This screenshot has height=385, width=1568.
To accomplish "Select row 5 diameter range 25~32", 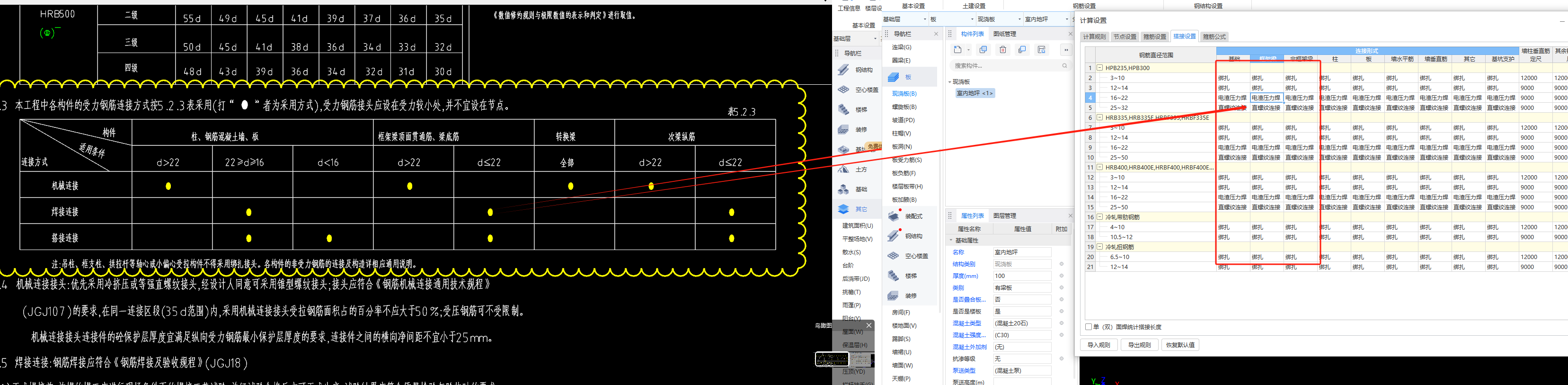I will click(x=1155, y=108).
